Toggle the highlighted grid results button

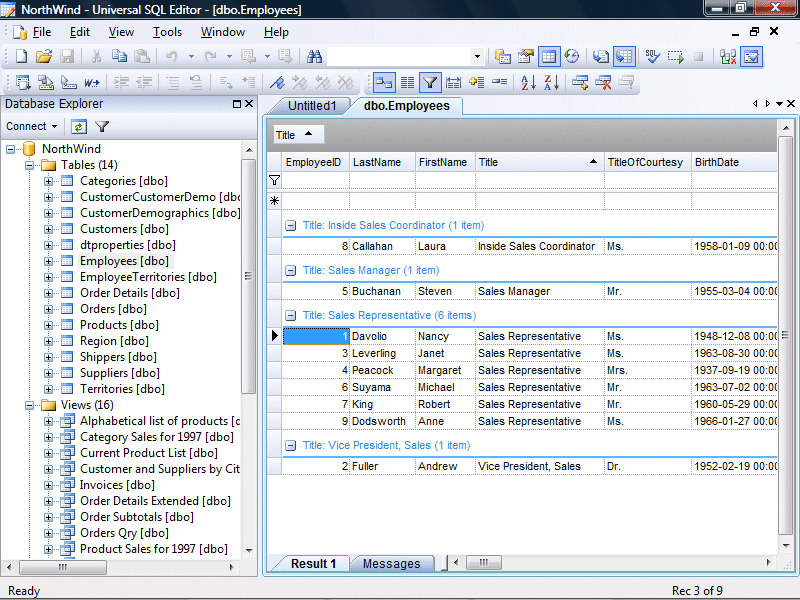549,57
